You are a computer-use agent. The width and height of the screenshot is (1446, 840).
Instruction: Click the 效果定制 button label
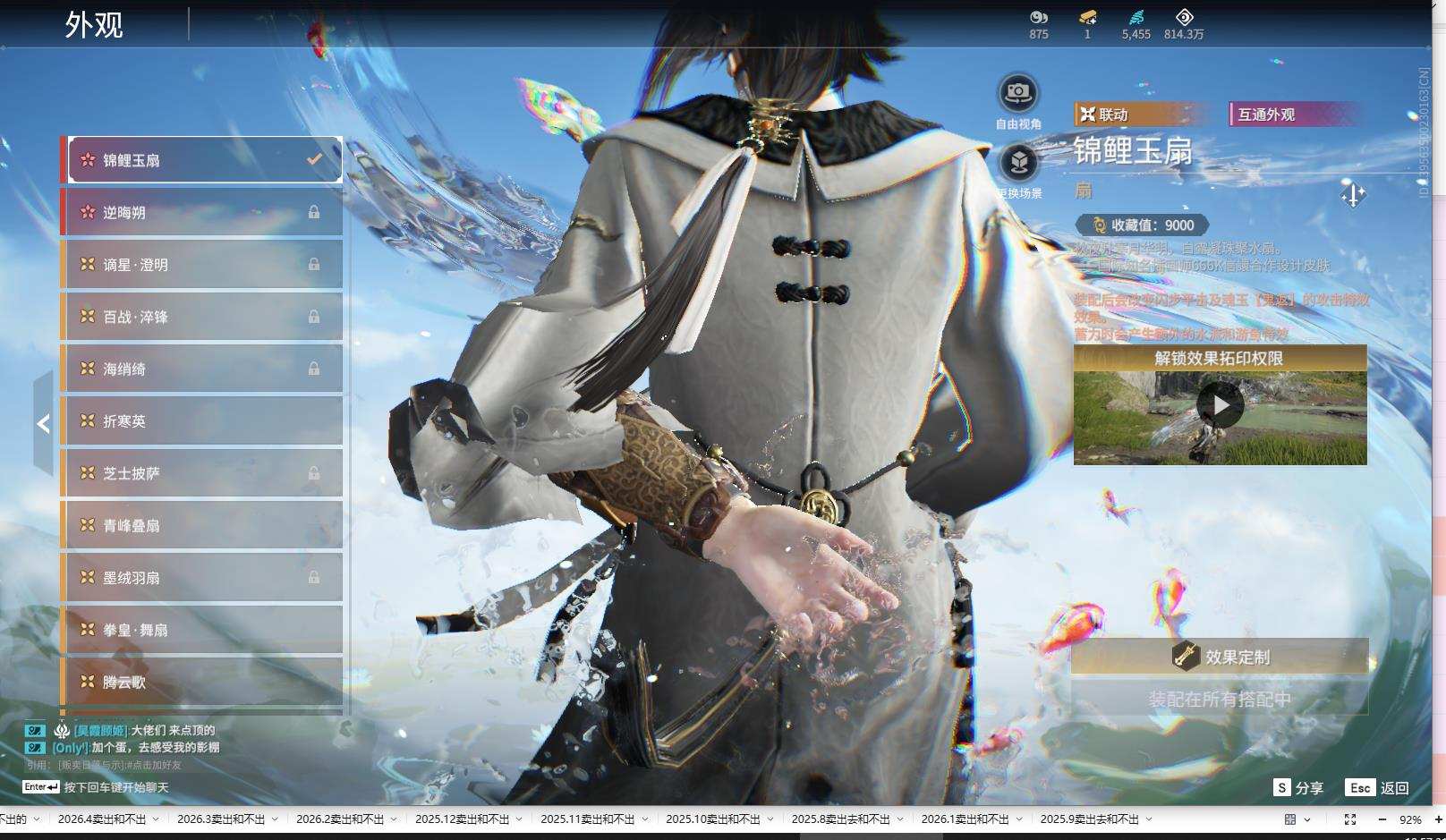click(1238, 658)
